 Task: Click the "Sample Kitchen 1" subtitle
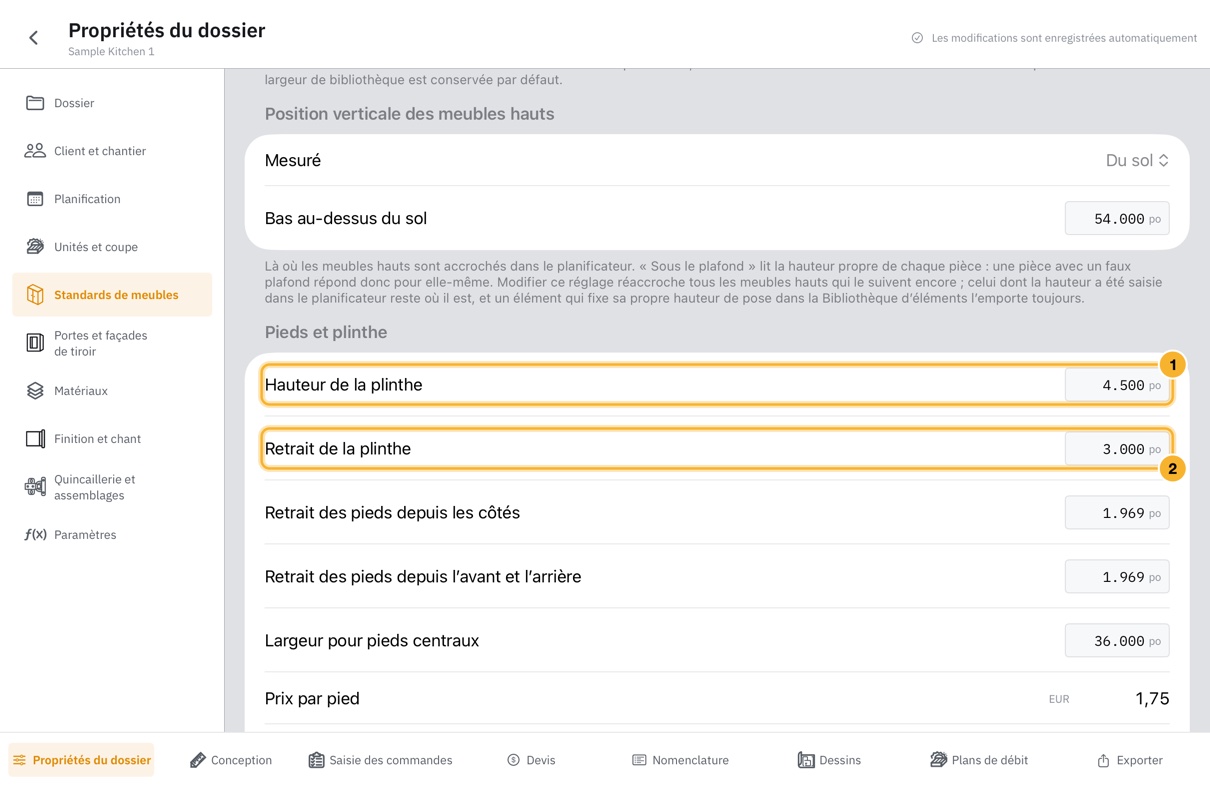(x=111, y=52)
